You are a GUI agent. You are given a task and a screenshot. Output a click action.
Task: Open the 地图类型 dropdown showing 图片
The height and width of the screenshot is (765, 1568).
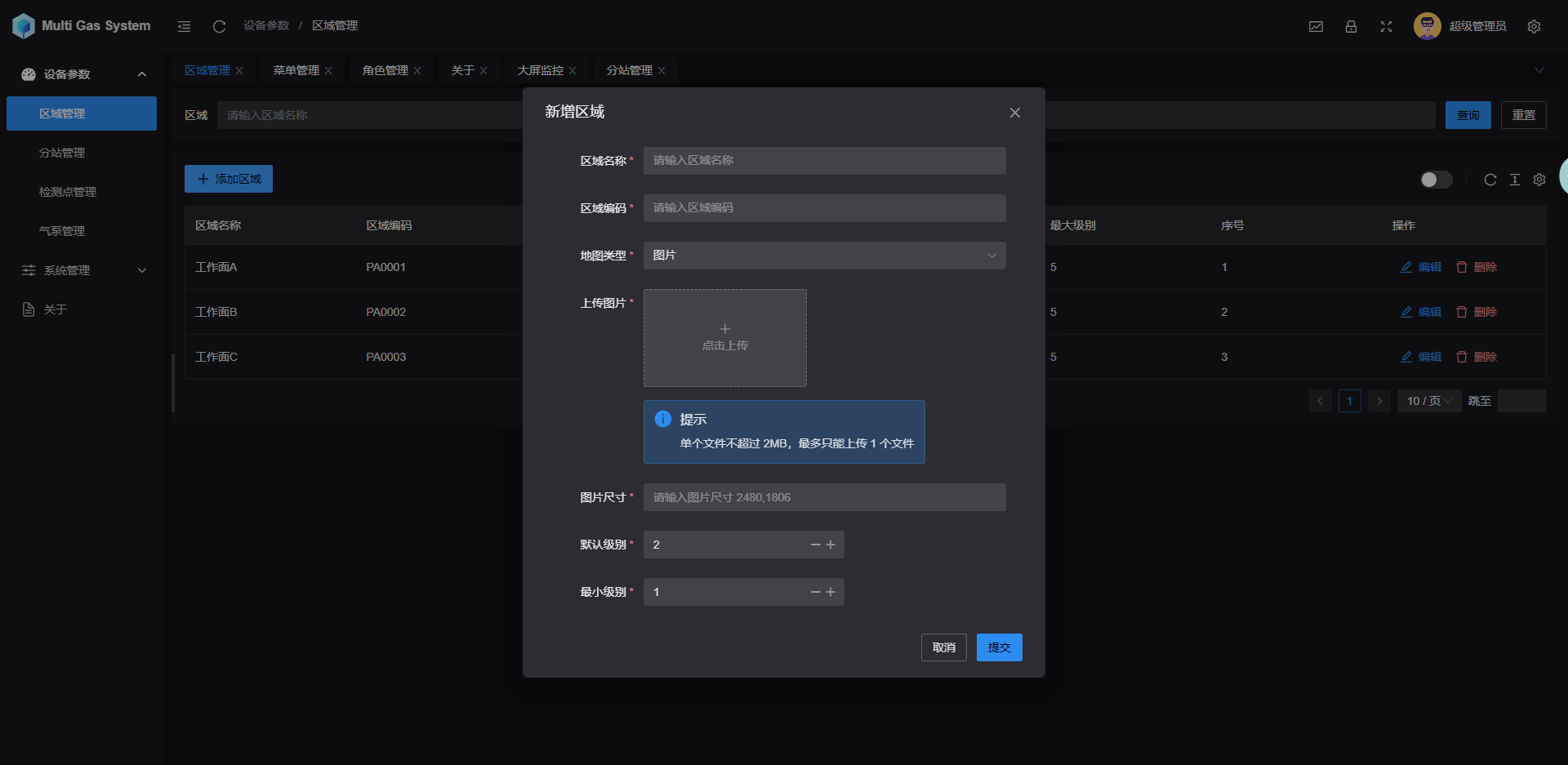click(825, 256)
